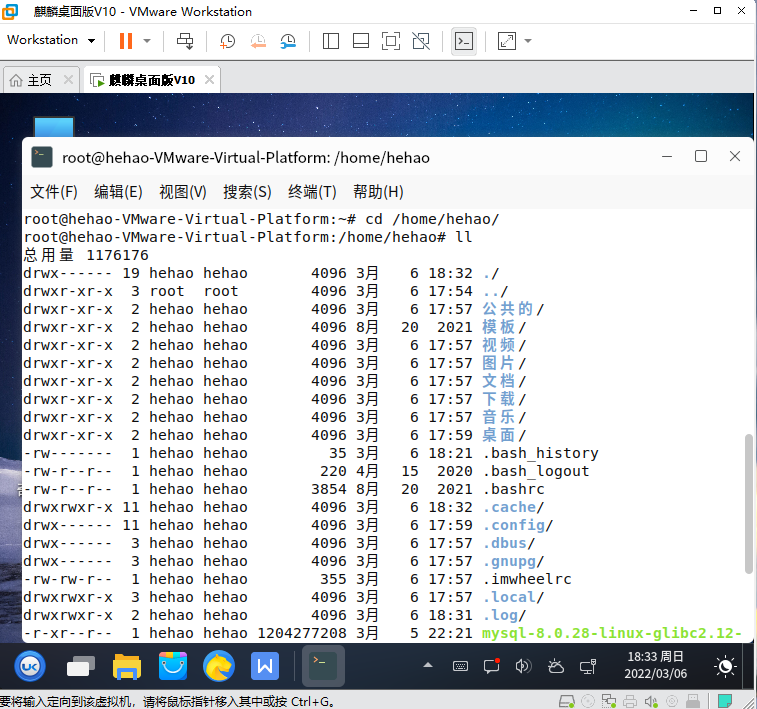Click the CD/DVD device status icon
The width and height of the screenshot is (757, 709).
click(x=588, y=701)
